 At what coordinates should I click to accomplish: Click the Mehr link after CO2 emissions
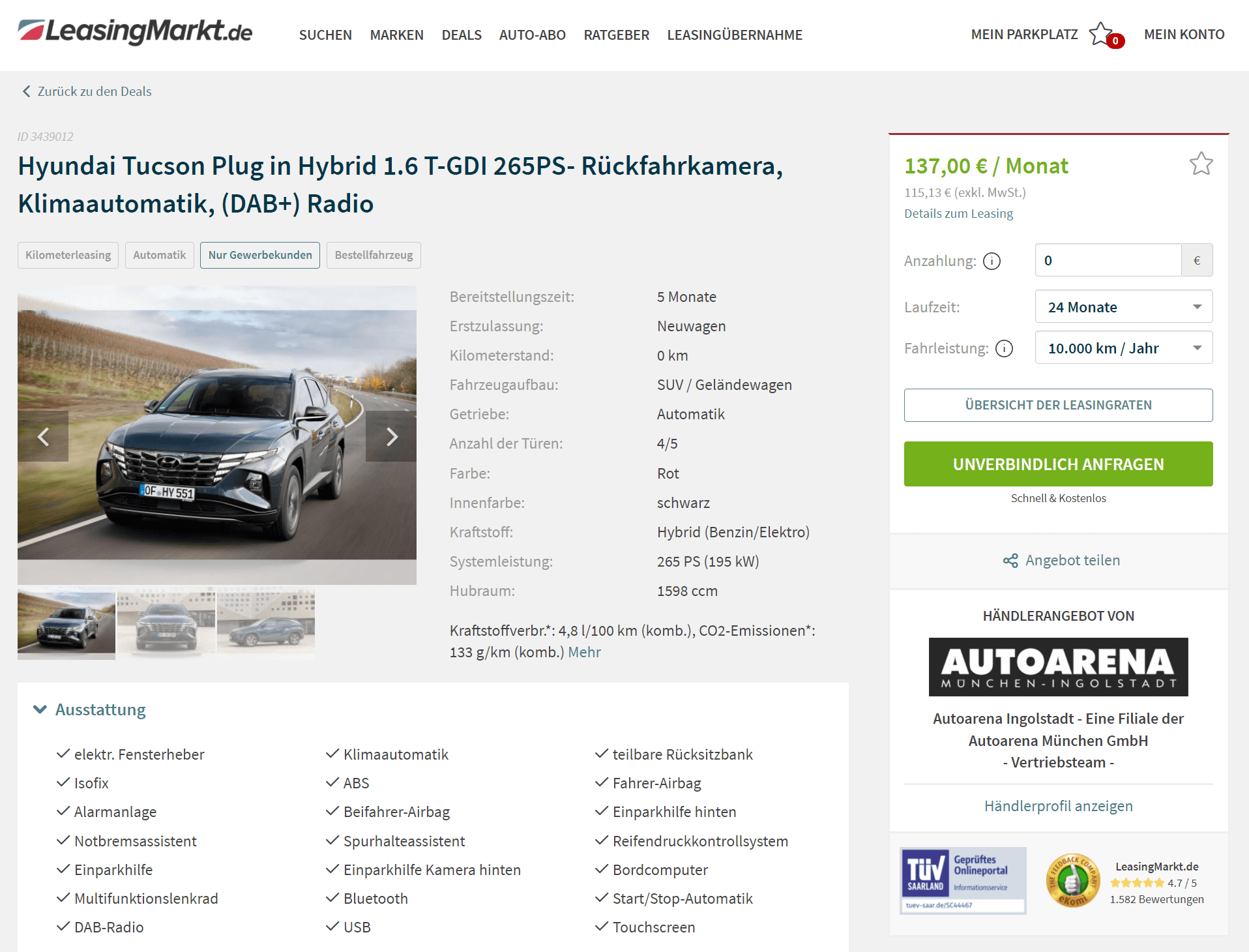[x=584, y=652]
